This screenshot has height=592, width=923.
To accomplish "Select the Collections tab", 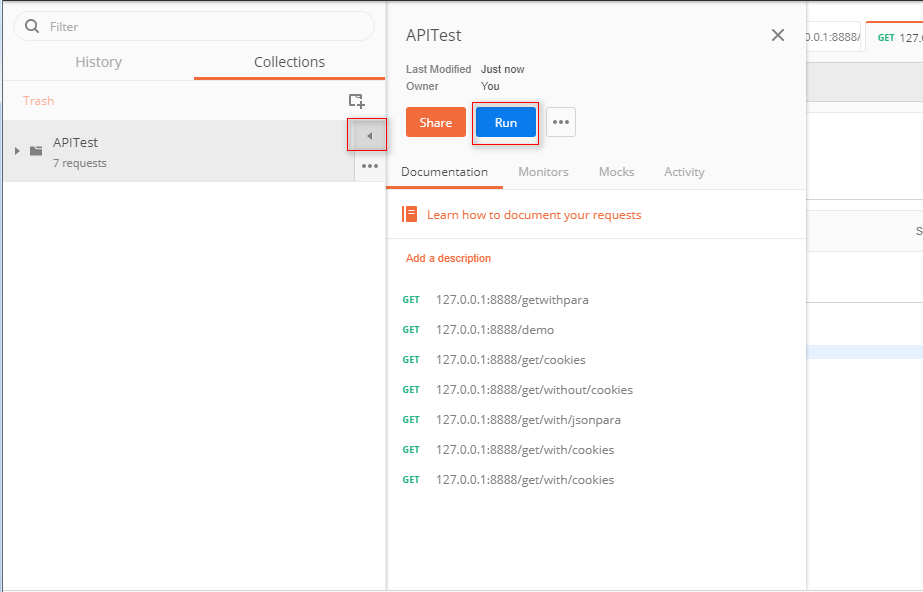I will tap(289, 62).
